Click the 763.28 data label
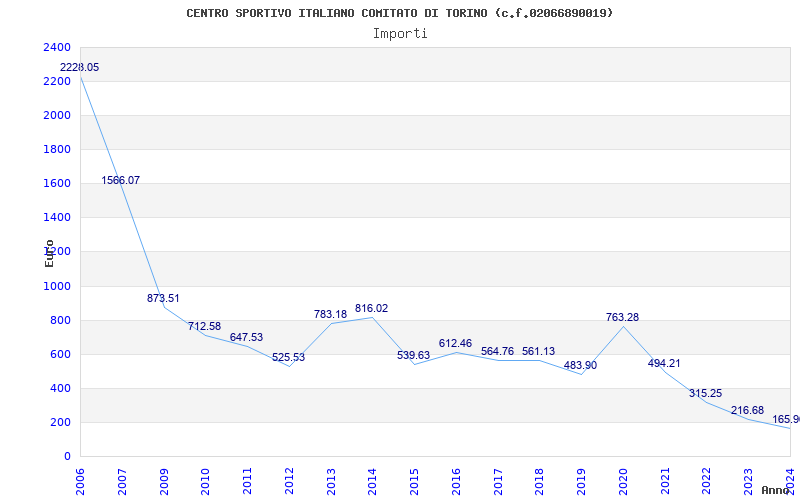This screenshot has width=800, height=500. tap(622, 317)
